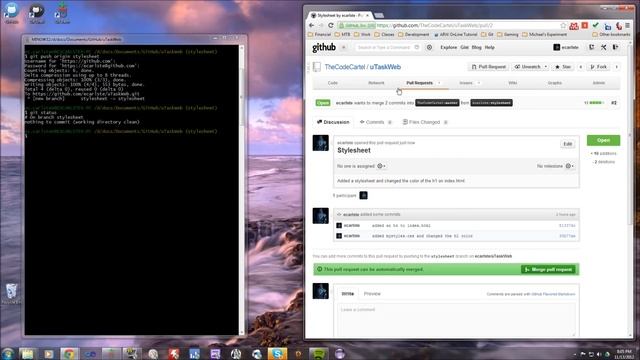This screenshot has width=640, height=360.
Task: Click the Merge pull request button
Action: (x=548, y=269)
